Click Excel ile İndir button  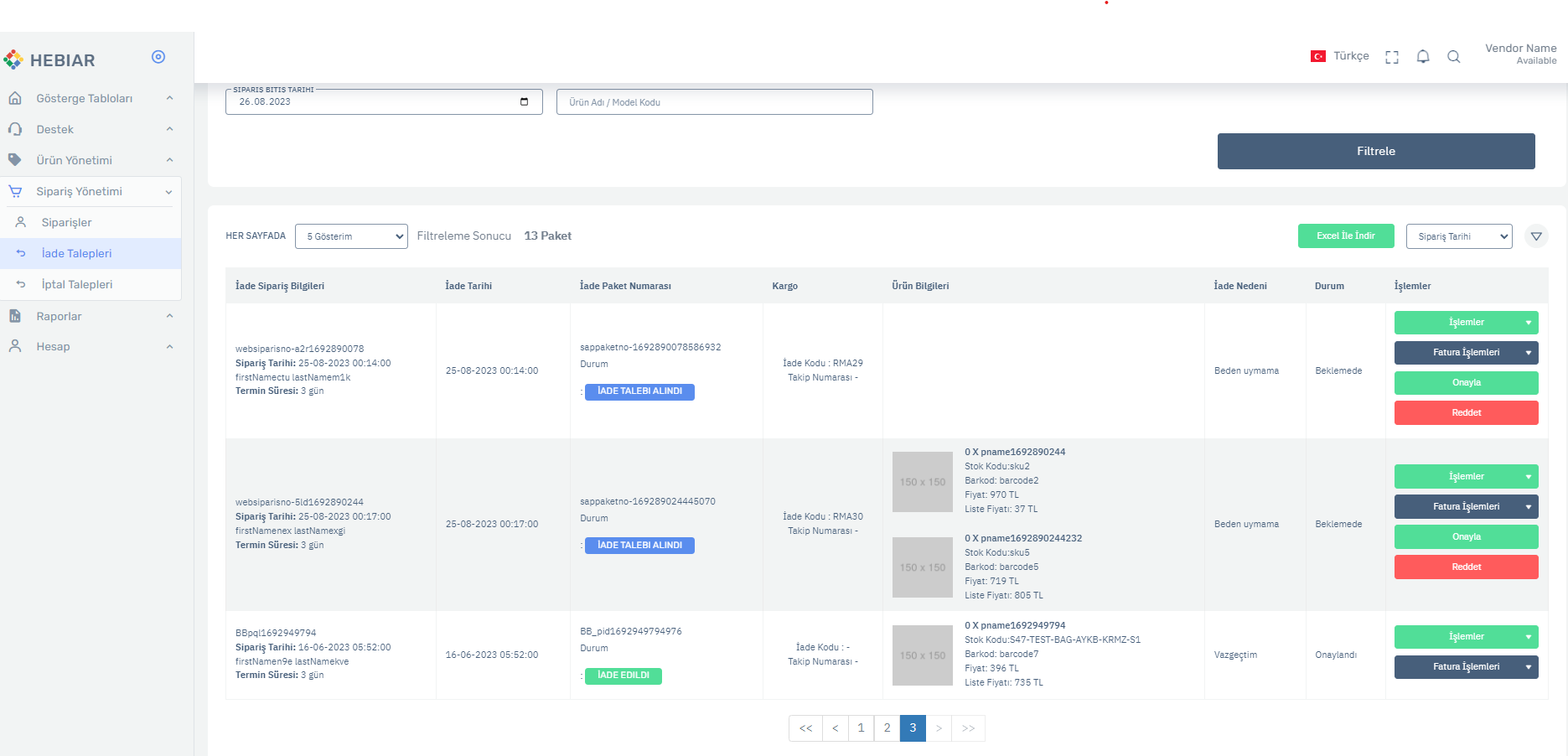(x=1346, y=236)
